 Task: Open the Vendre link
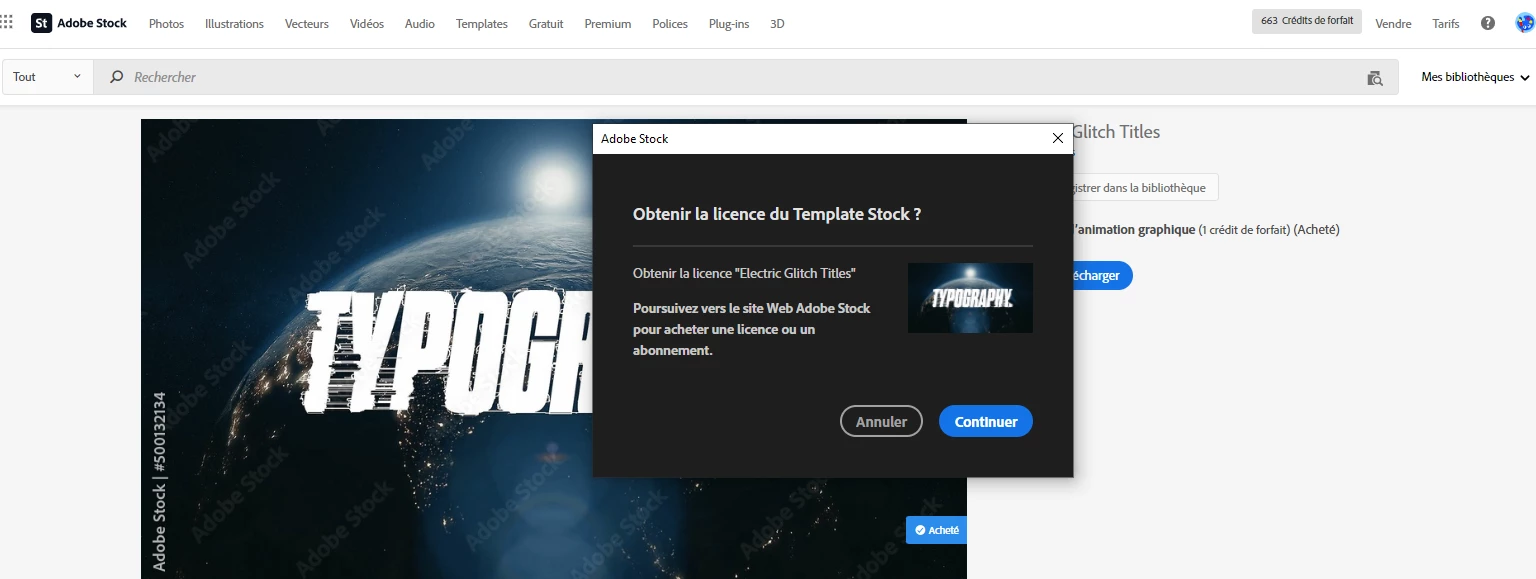point(1393,24)
